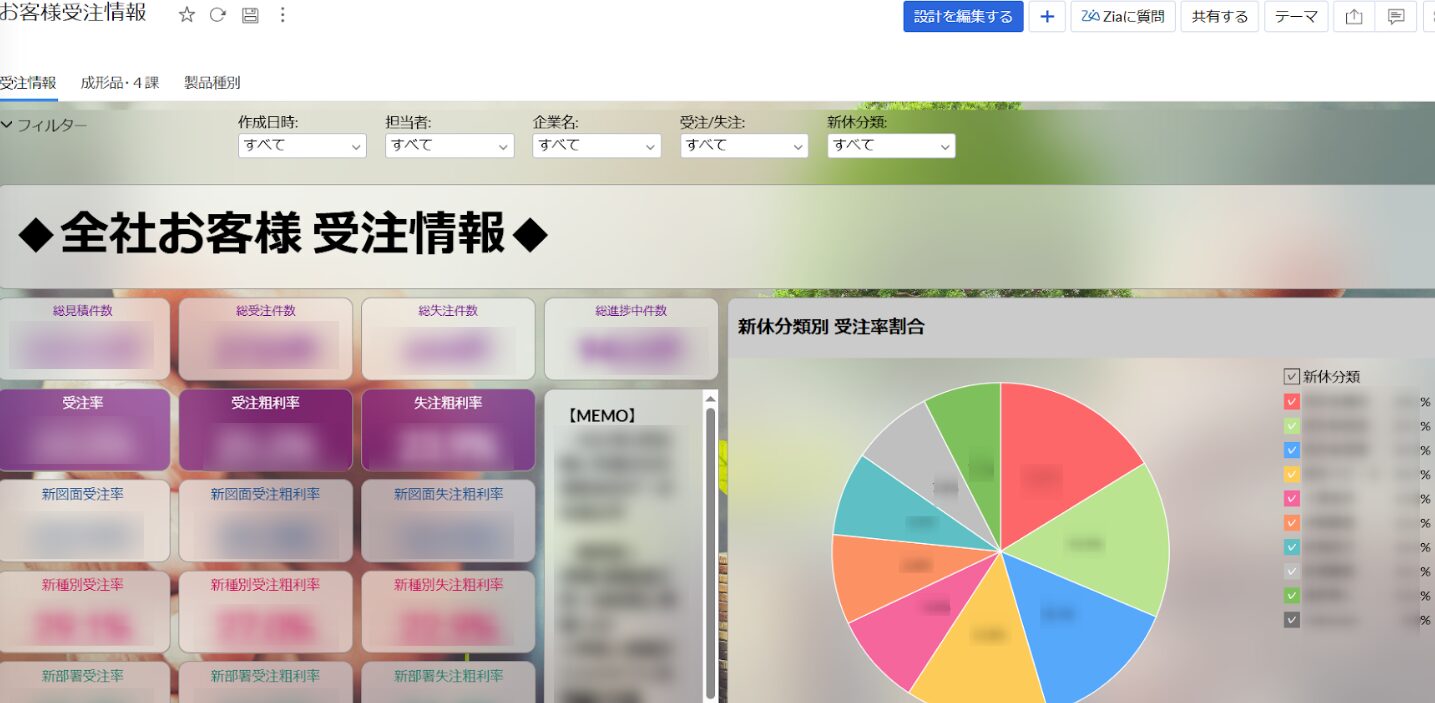1435x703 pixels.
Task: Toggle the yellow legend checkbox
Action: (x=1291, y=474)
